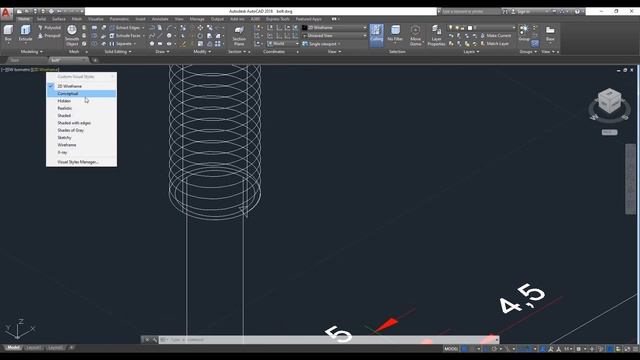
Task: Choose Shaded visual style
Action: [81, 116]
